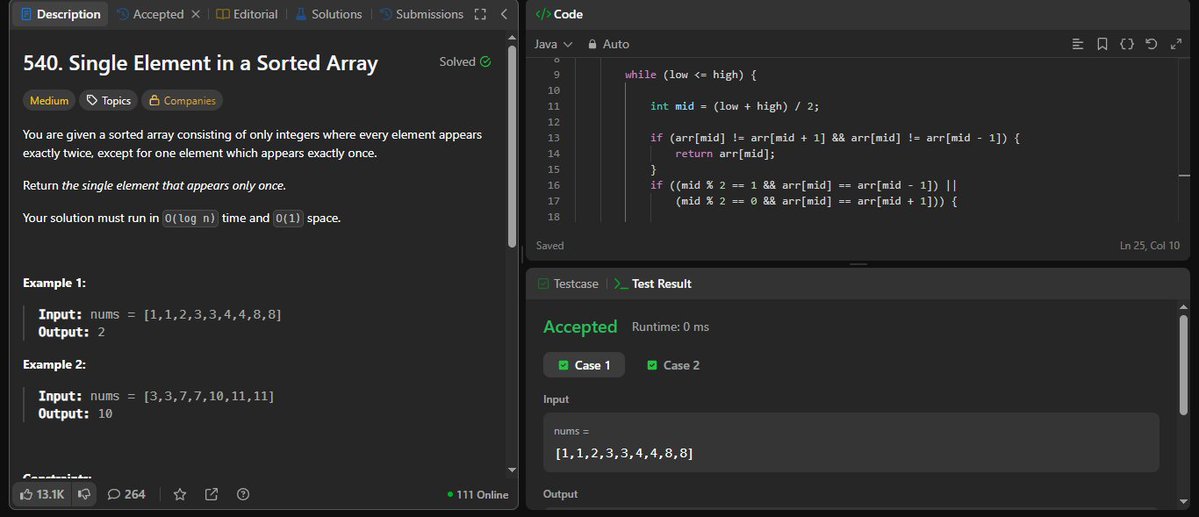
Task: Upvote the problem with thumbs-up 13.1K
Action: [42, 494]
